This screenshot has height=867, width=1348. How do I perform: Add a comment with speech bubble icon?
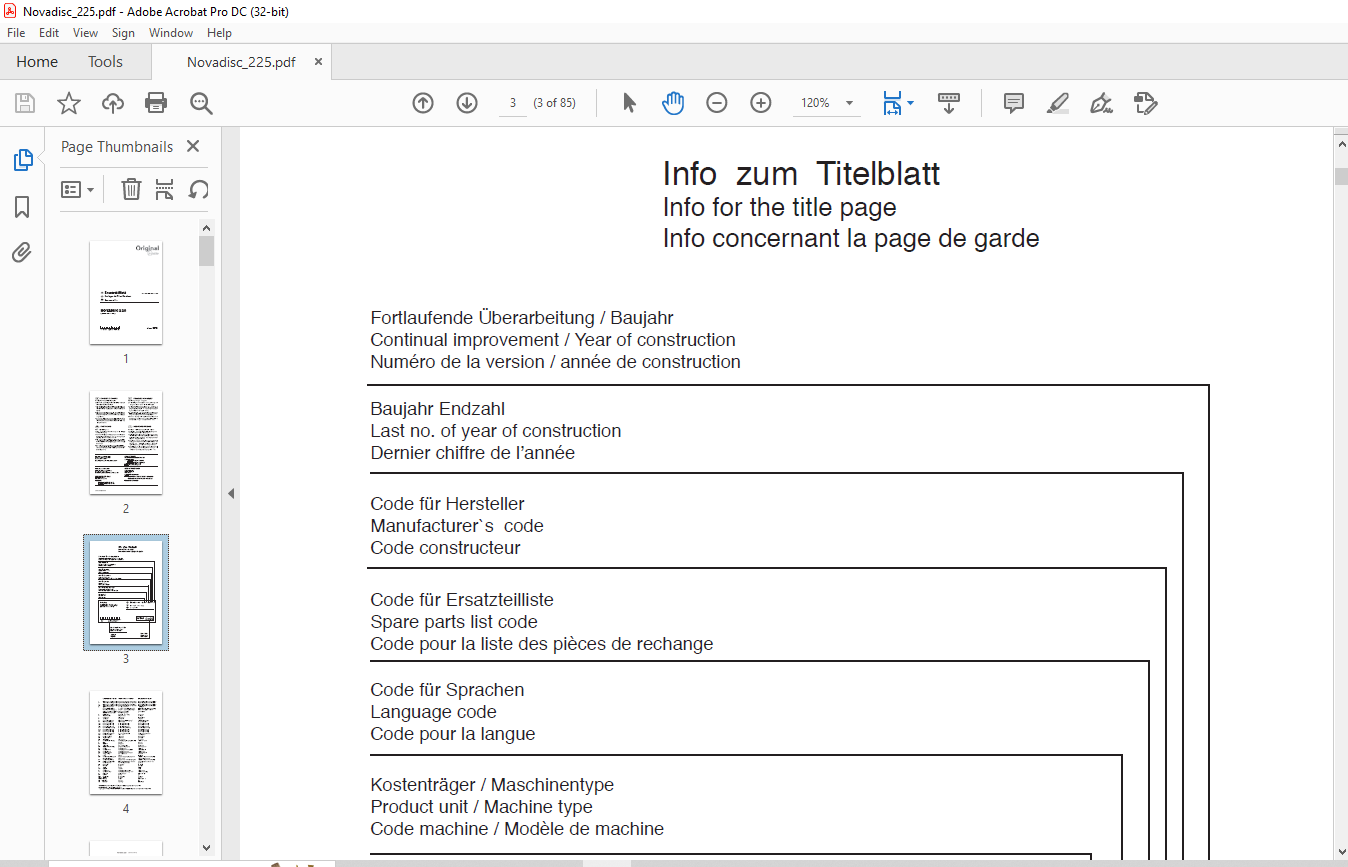point(1014,103)
